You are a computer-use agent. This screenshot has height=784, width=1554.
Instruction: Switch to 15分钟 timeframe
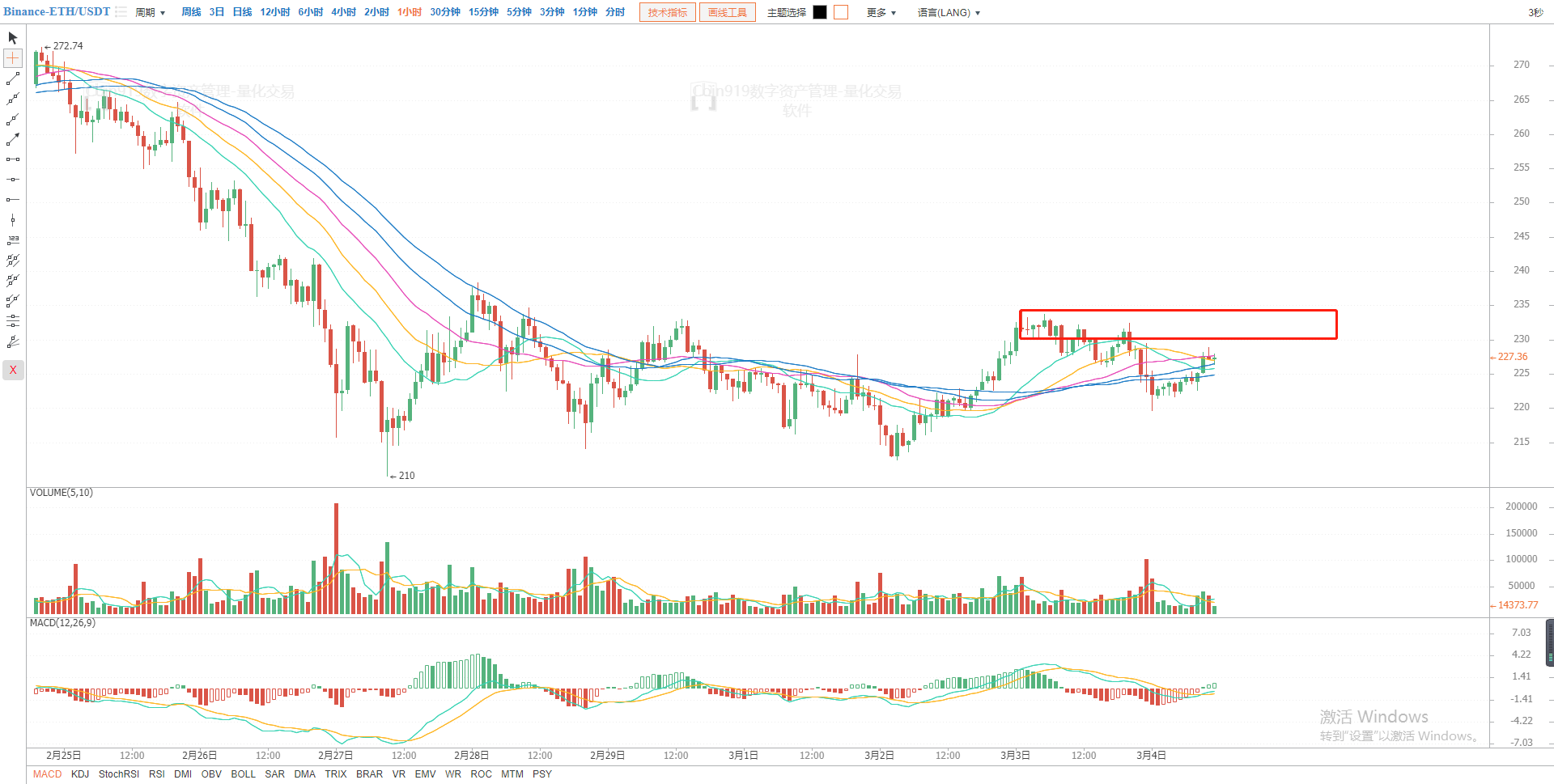coord(483,12)
